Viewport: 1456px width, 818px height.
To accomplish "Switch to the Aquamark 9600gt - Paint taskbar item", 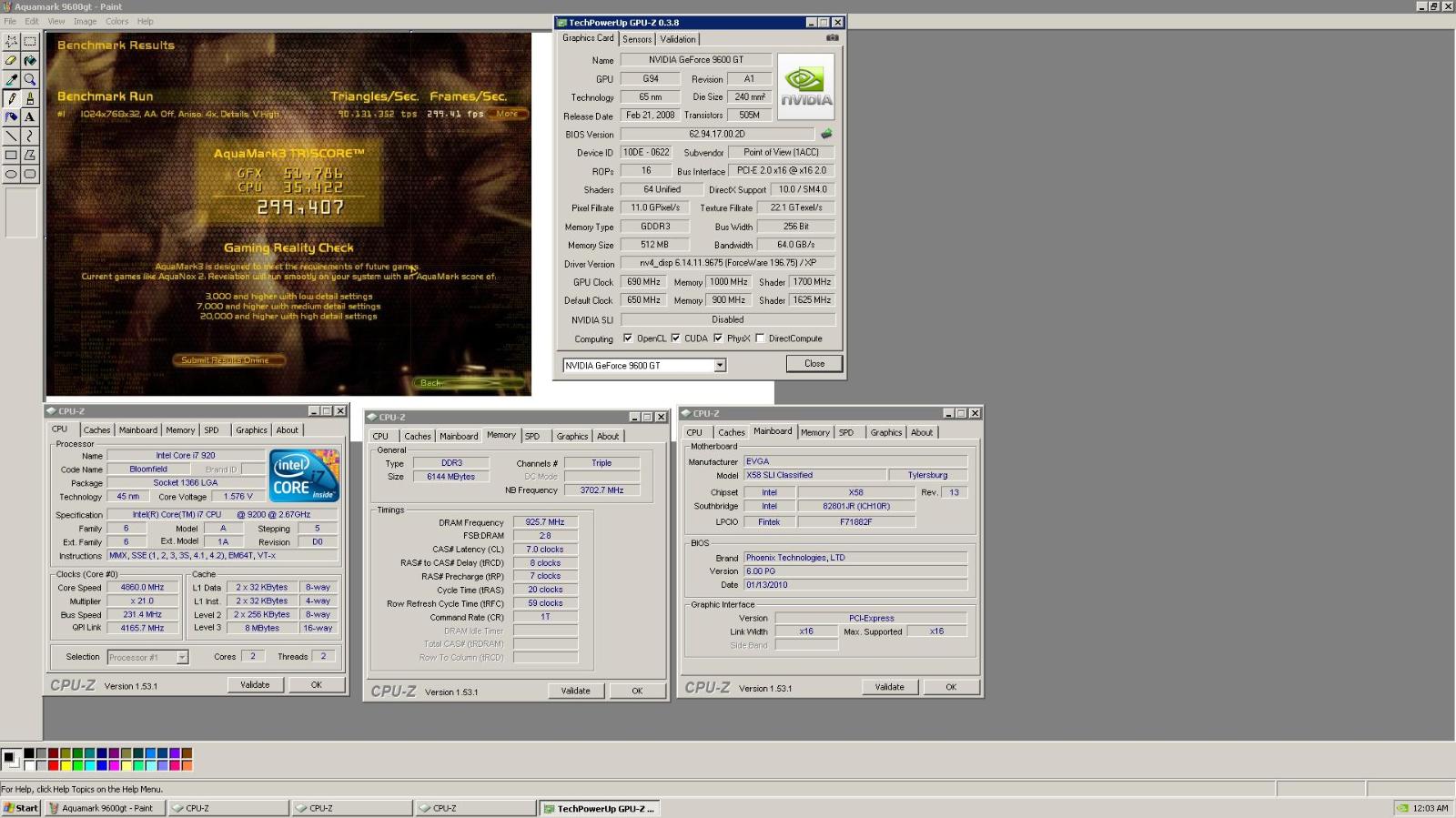I will pyautogui.click(x=105, y=808).
